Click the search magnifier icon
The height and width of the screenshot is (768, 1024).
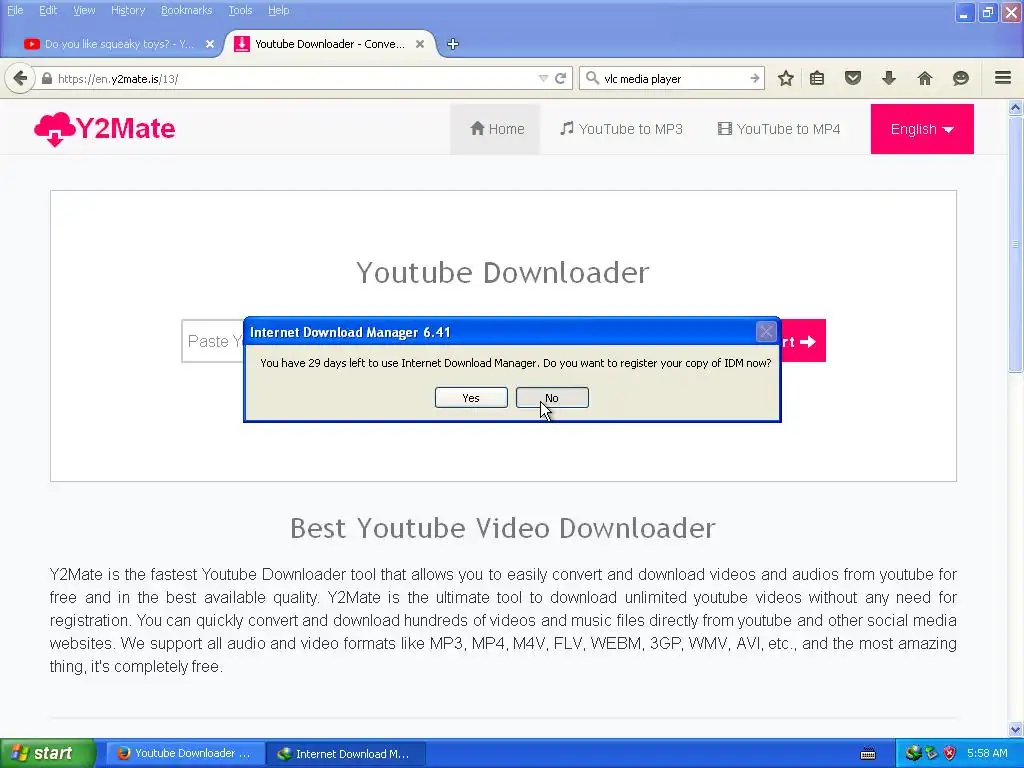click(592, 78)
